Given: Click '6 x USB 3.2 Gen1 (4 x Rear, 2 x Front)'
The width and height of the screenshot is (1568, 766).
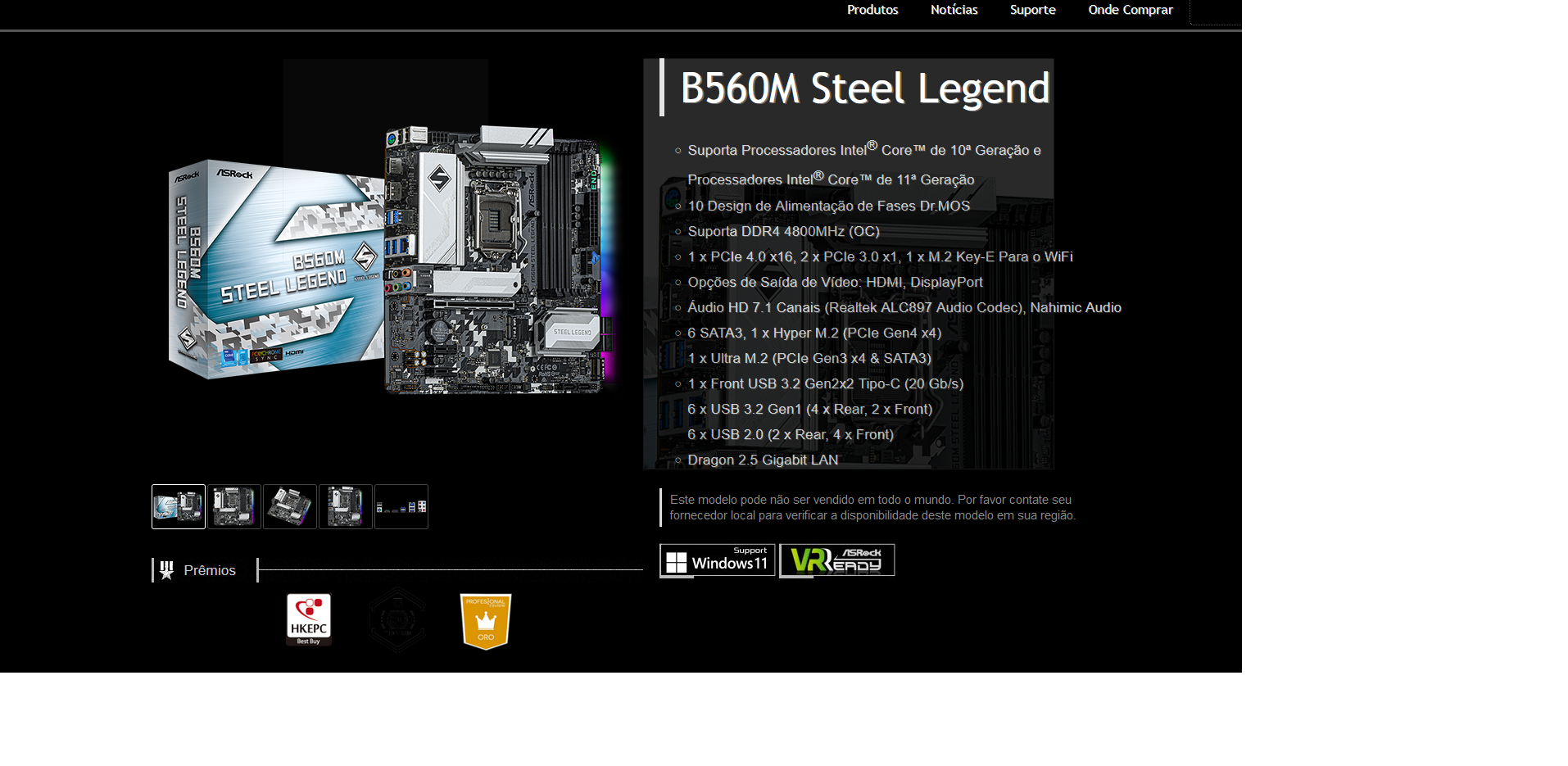Looking at the screenshot, I should point(810,409).
